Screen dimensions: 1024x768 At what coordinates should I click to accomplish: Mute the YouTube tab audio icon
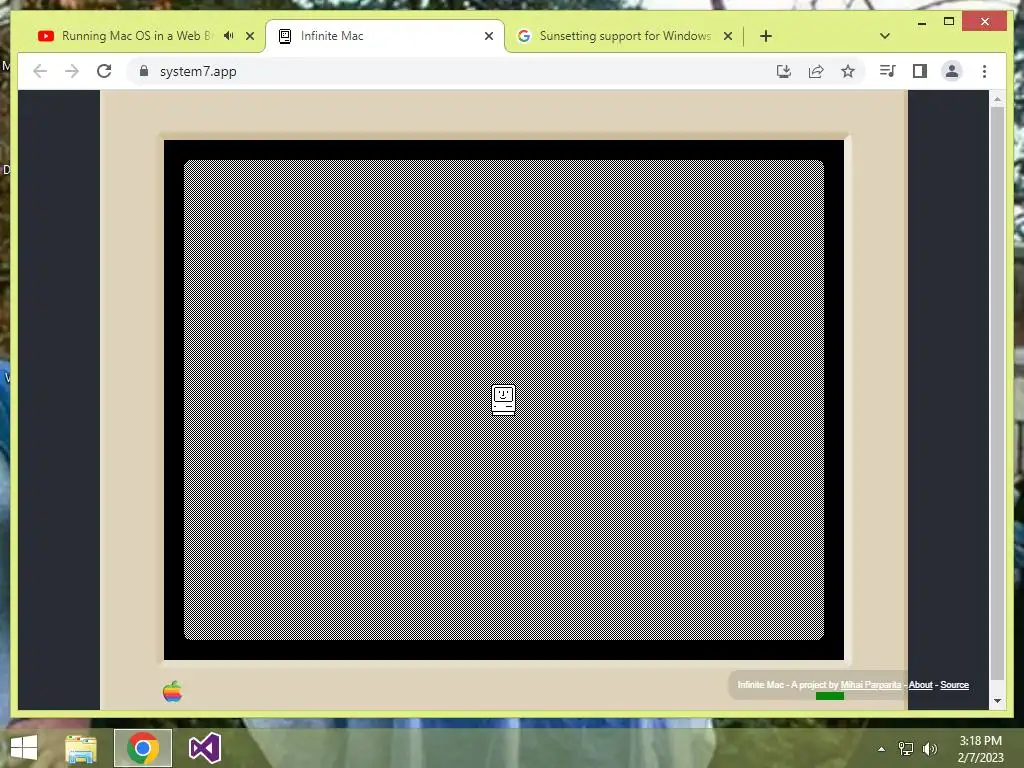pyautogui.click(x=228, y=36)
